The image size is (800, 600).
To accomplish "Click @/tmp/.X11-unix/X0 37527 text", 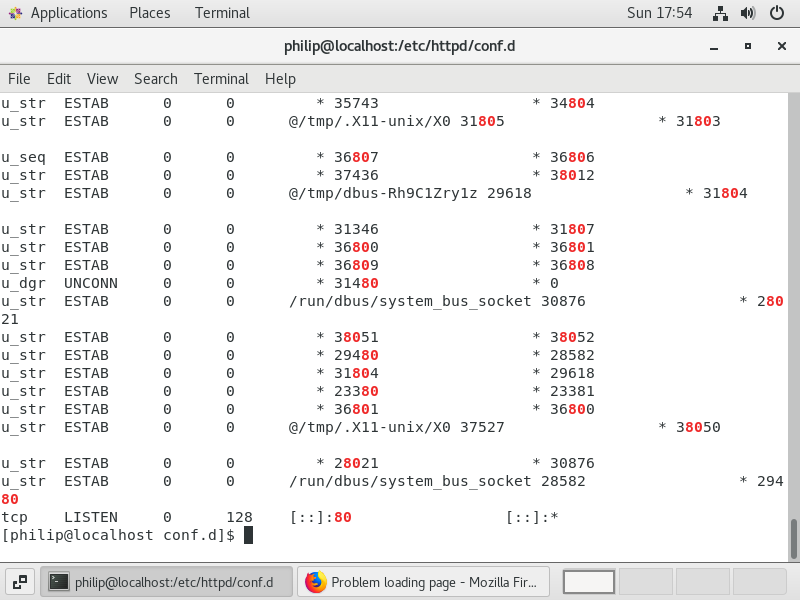I will tap(396, 427).
